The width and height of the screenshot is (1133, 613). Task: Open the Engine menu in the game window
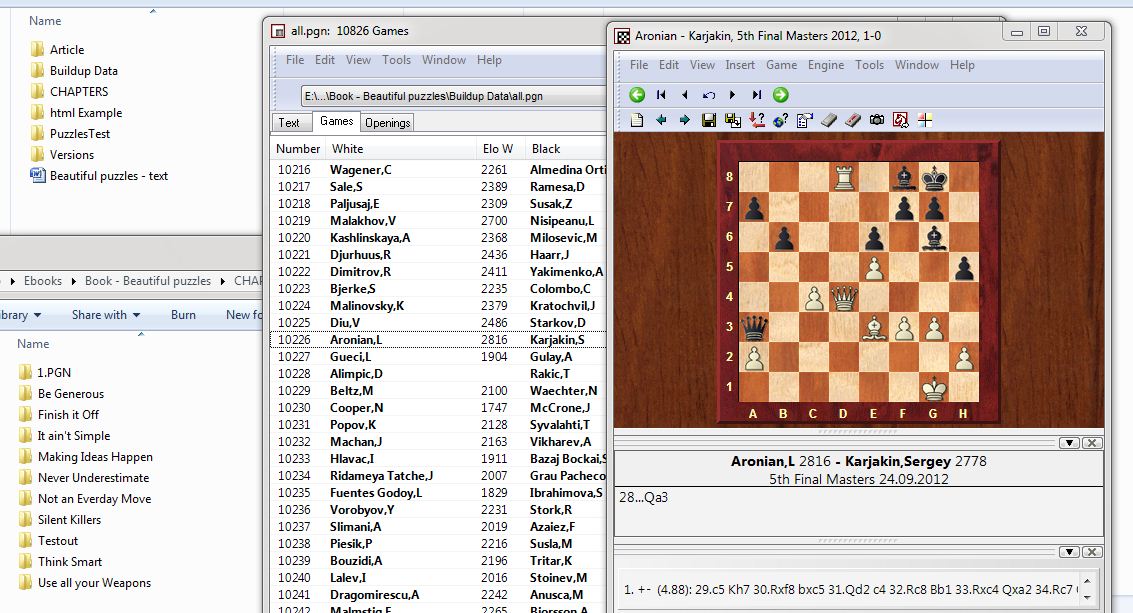tap(826, 65)
